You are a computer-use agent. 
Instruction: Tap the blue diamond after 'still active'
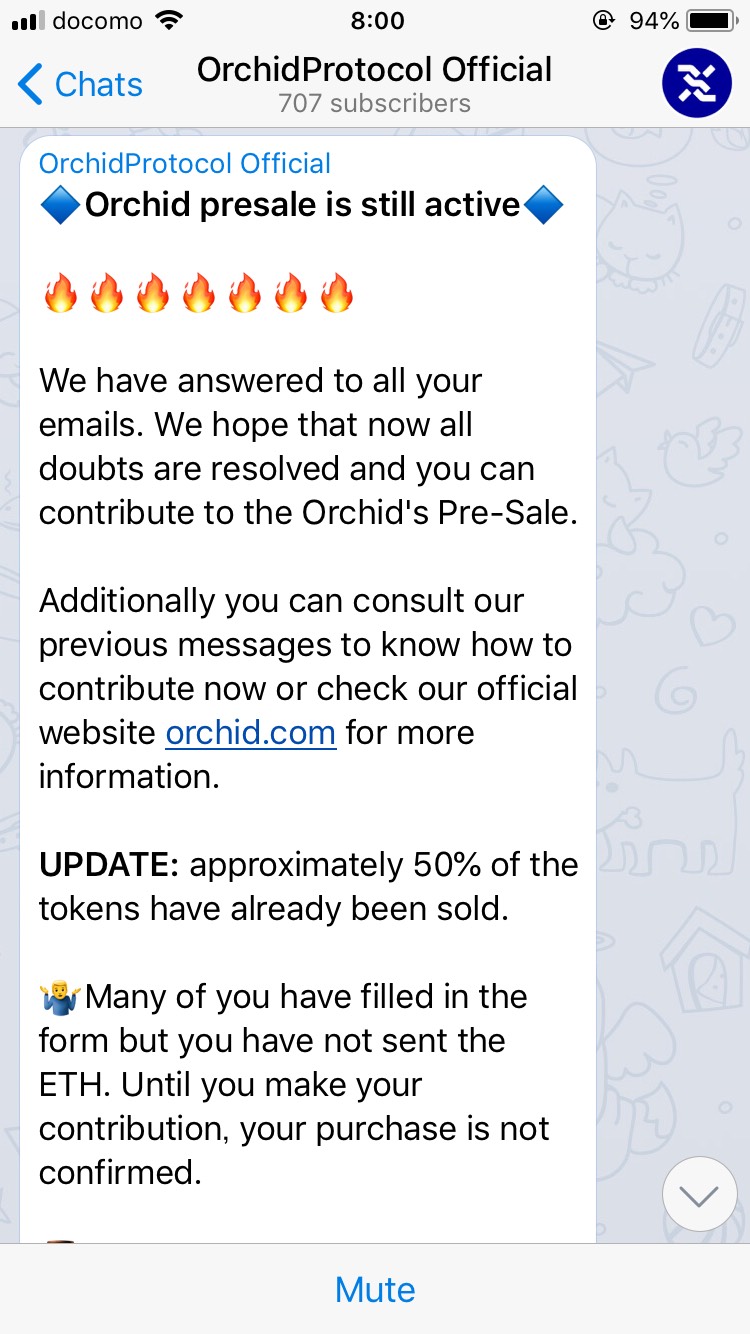(543, 205)
